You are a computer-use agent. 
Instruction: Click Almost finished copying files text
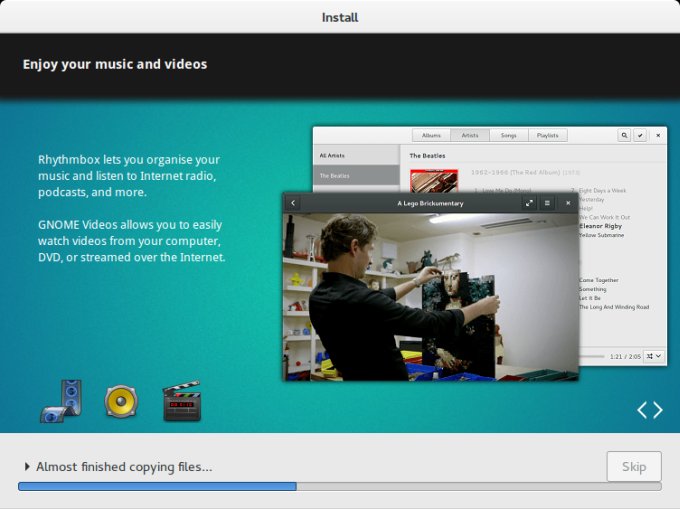124,467
